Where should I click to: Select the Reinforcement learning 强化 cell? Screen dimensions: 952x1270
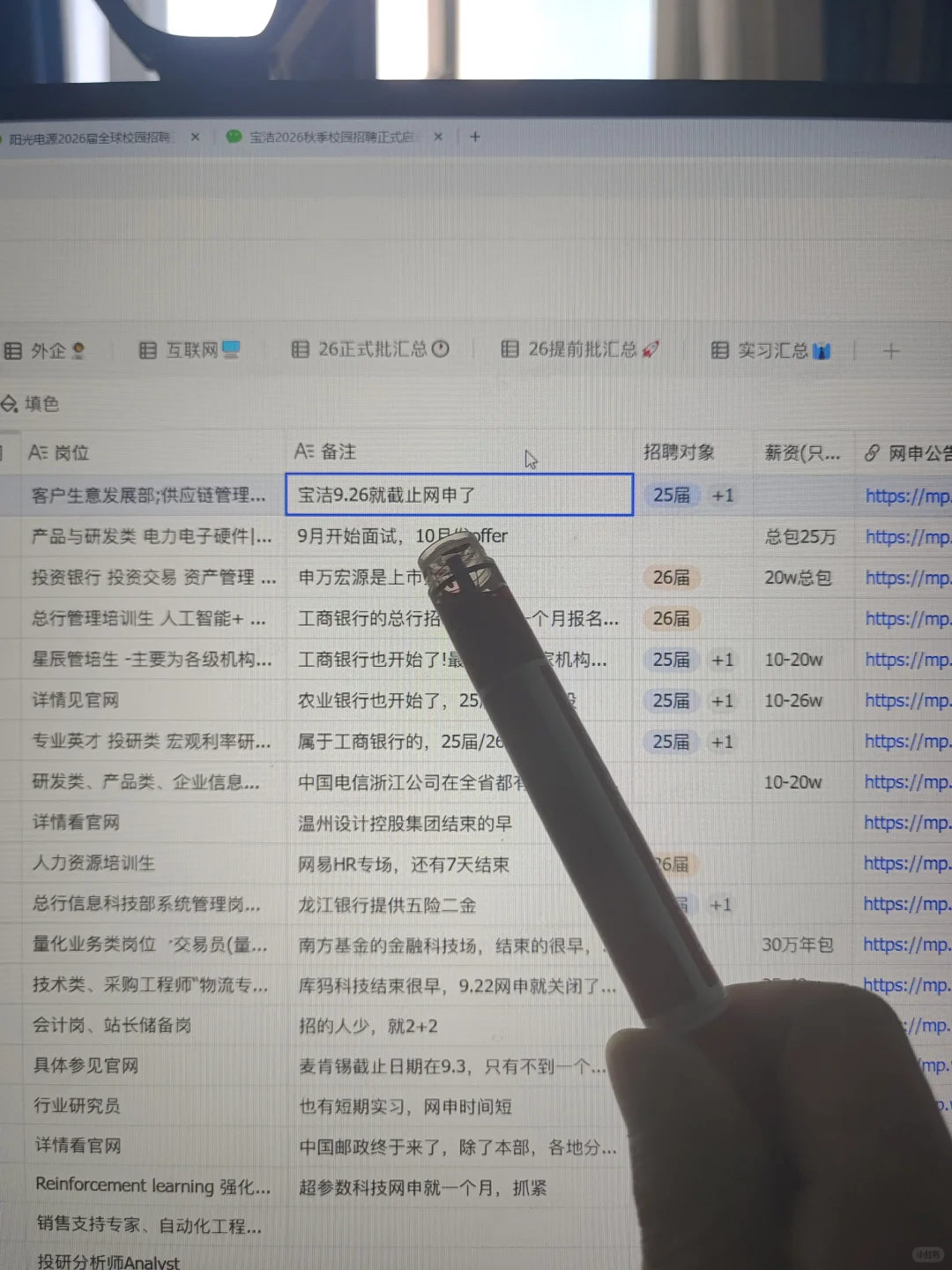(x=152, y=1186)
